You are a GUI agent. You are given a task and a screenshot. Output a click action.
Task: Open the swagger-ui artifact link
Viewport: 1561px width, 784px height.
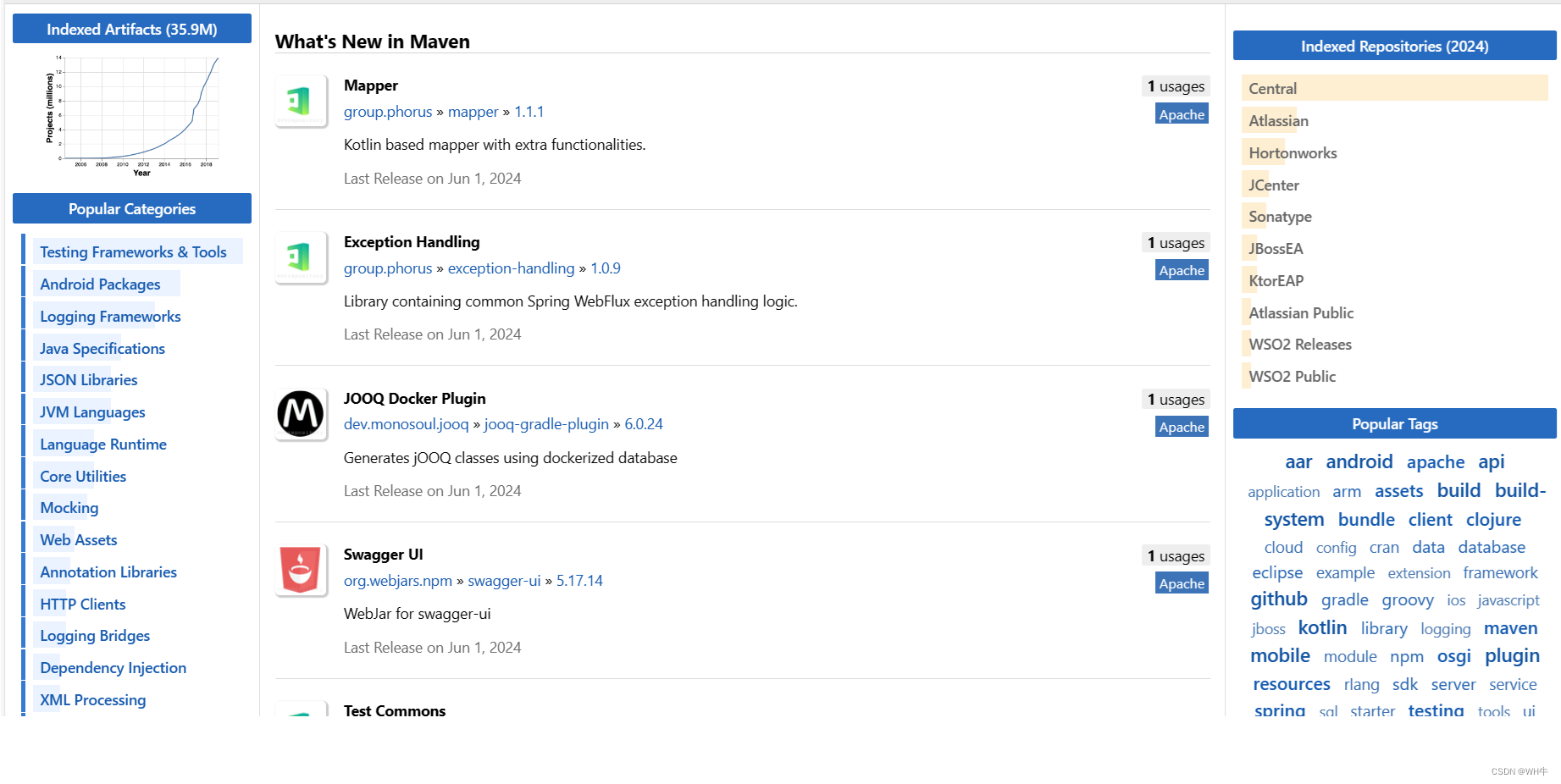pos(504,581)
